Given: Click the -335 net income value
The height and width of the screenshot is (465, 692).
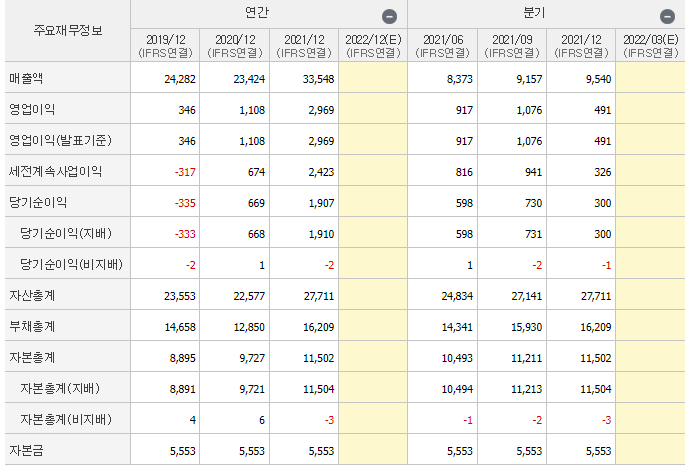Looking at the screenshot, I should pos(185,203).
